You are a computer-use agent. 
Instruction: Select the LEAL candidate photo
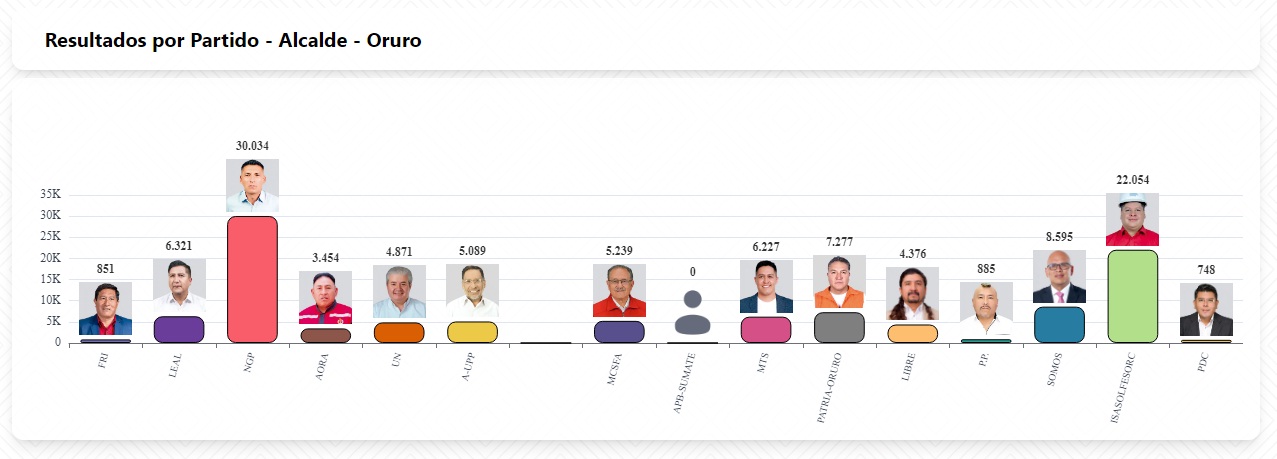tap(179, 285)
